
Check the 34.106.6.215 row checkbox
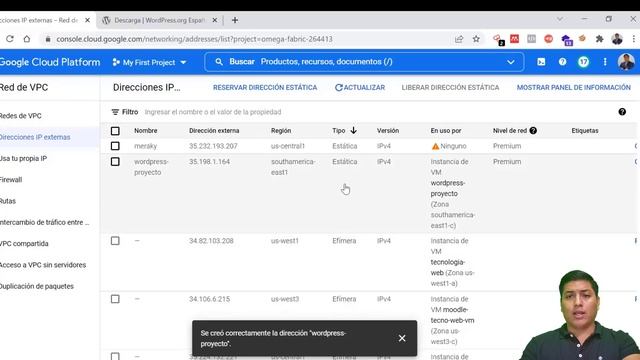coord(115,299)
